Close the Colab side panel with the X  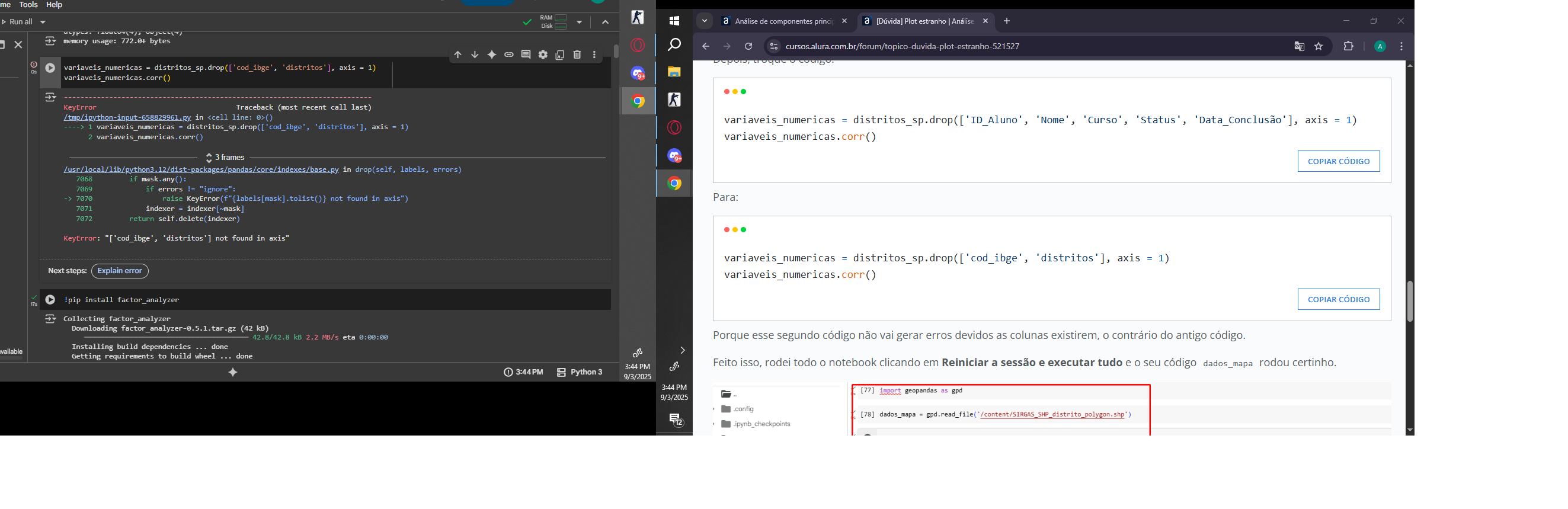[18, 44]
